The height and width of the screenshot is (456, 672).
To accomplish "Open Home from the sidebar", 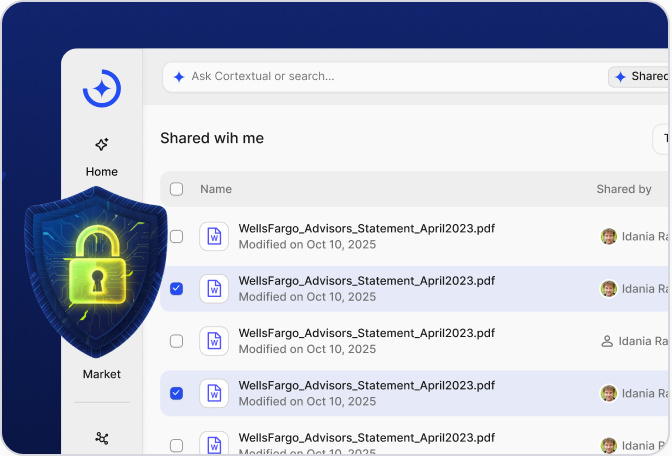I will click(x=101, y=156).
